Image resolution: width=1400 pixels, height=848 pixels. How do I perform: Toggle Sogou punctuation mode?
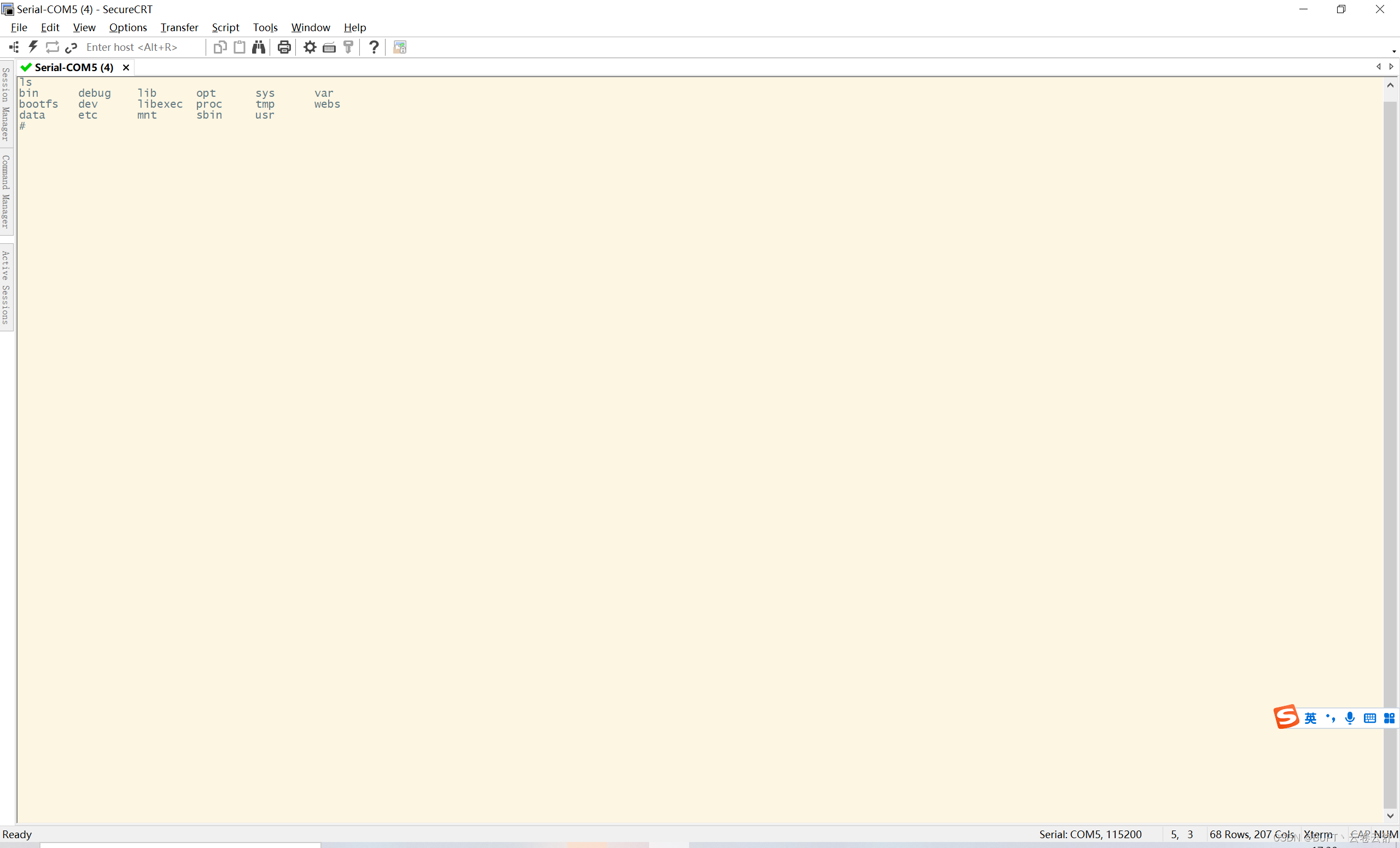point(1330,718)
